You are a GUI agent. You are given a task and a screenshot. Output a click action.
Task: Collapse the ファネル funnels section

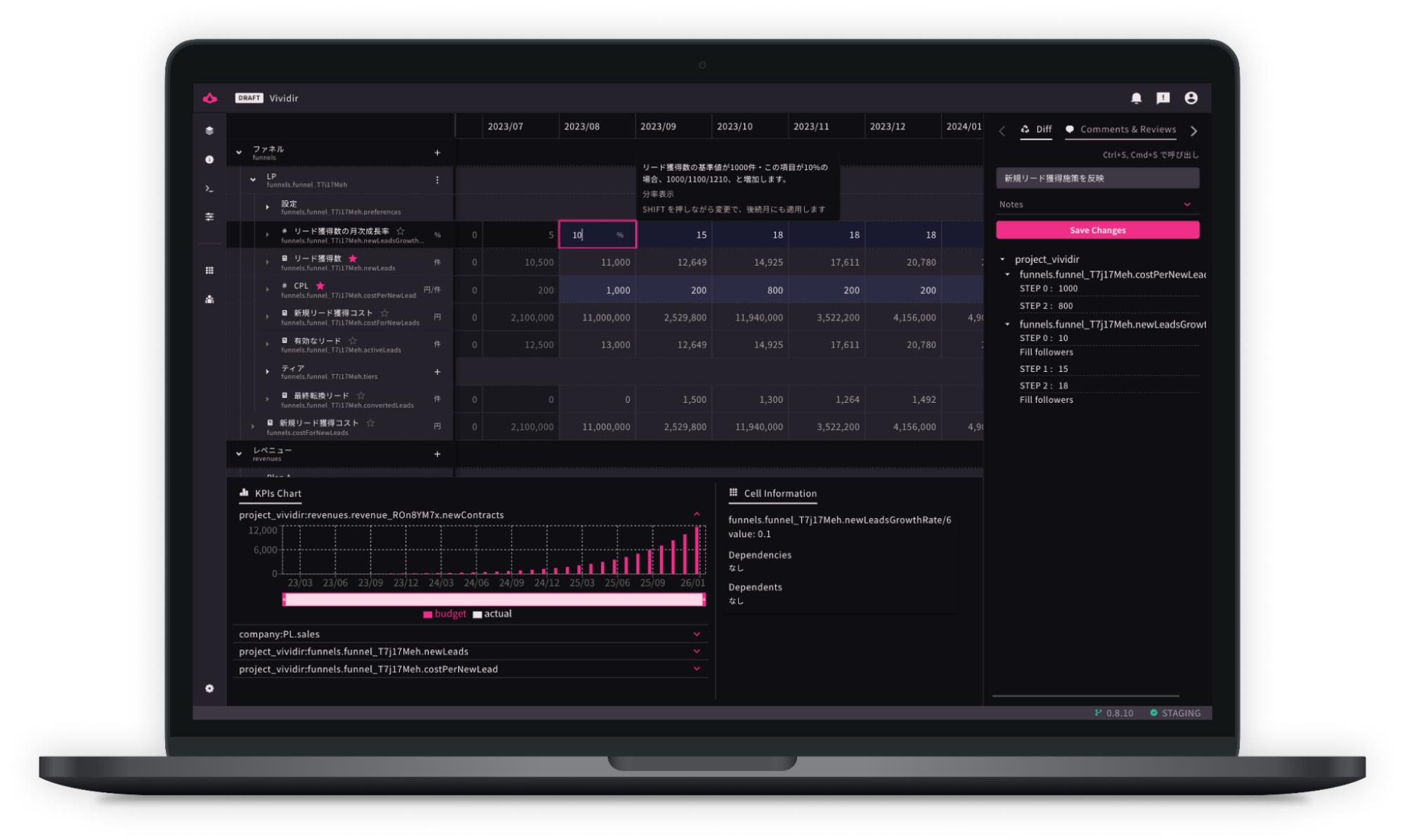click(x=239, y=153)
